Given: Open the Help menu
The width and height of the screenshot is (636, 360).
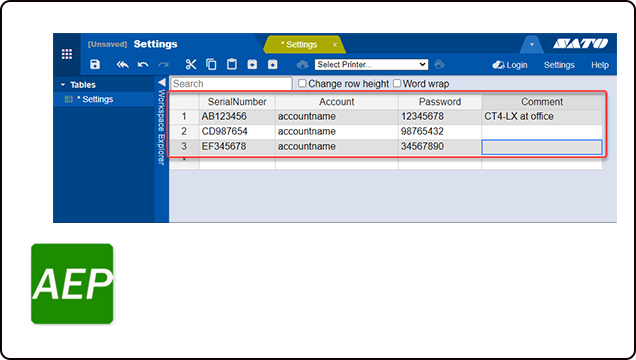Looking at the screenshot, I should point(600,65).
